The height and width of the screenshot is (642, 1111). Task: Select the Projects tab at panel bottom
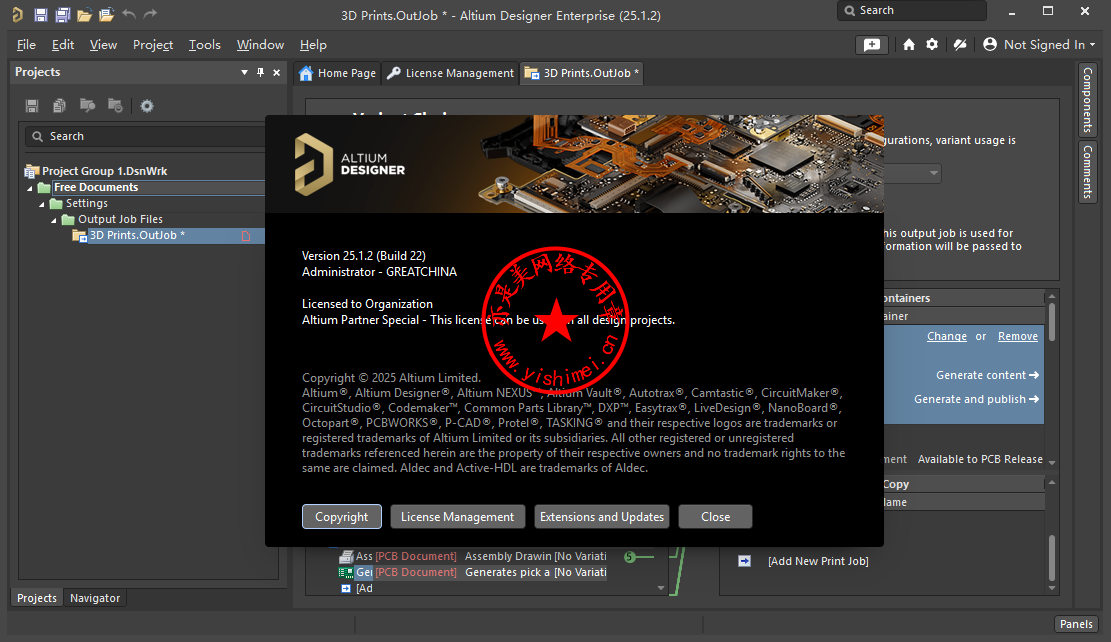(36, 598)
